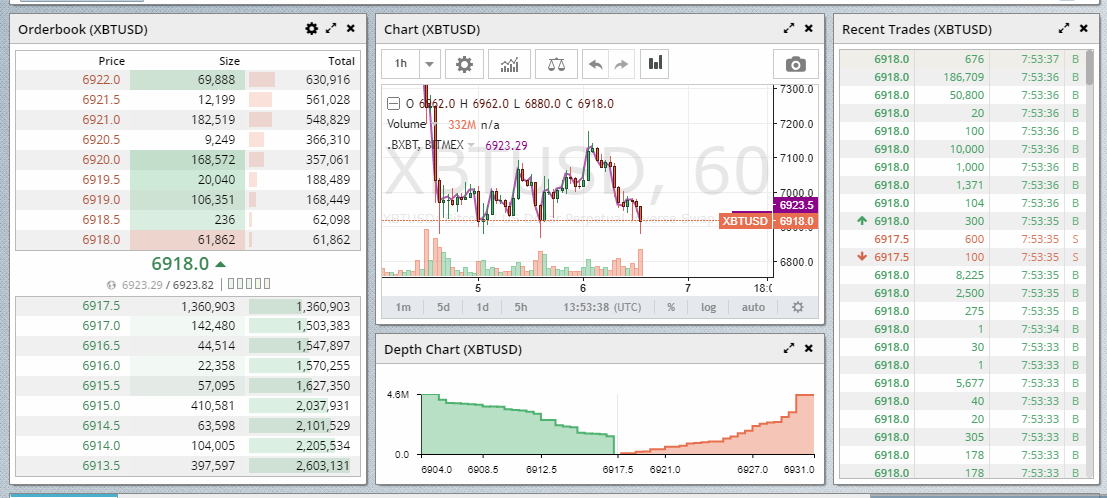Screen dimensions: 1107x498
Task: Change the chart bar style
Action: point(655,64)
